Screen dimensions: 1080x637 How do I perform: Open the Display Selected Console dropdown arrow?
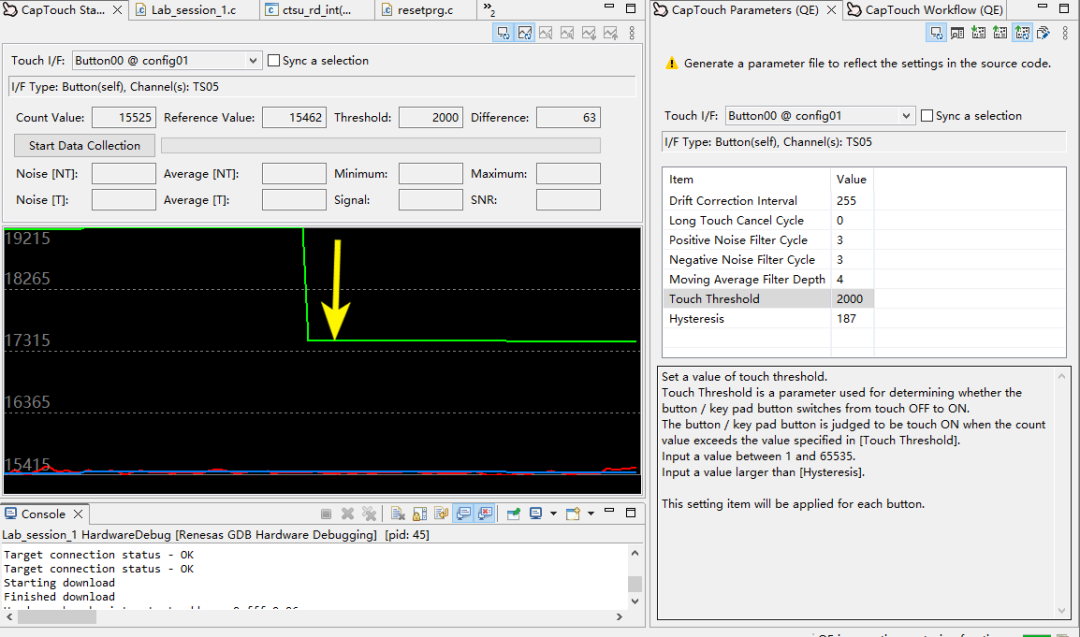click(553, 514)
